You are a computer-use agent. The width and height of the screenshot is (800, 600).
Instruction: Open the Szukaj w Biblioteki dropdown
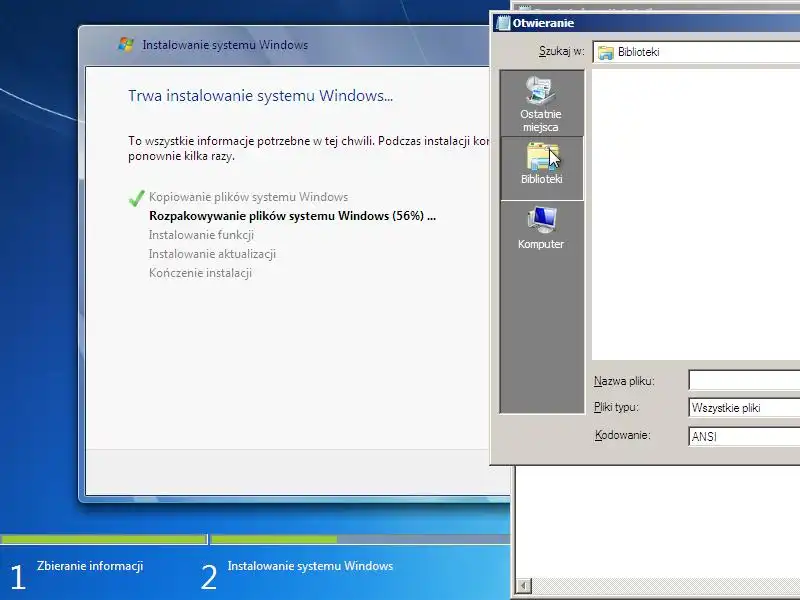coord(696,52)
